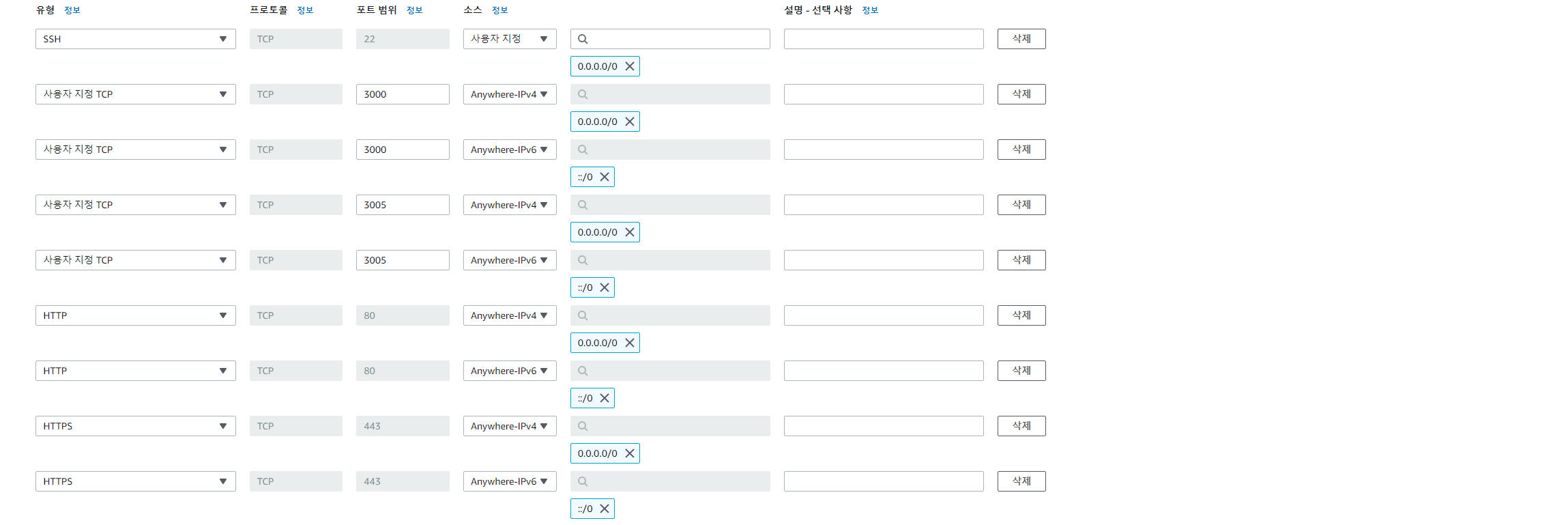Click the port range field for 3000 IPv4 rule
This screenshot has height=525, width=1568.
click(x=402, y=94)
